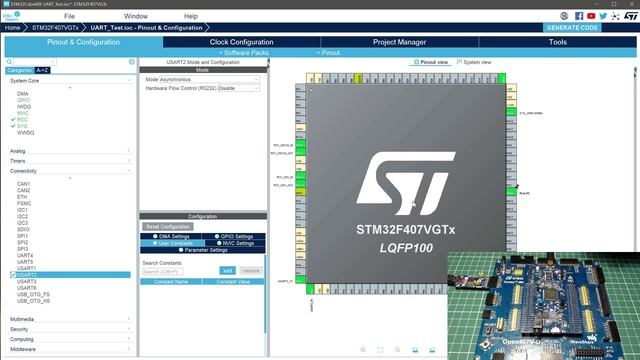Select USB_OTG_FS peripheral
Viewport: 640px width, 360px height.
[33, 294]
